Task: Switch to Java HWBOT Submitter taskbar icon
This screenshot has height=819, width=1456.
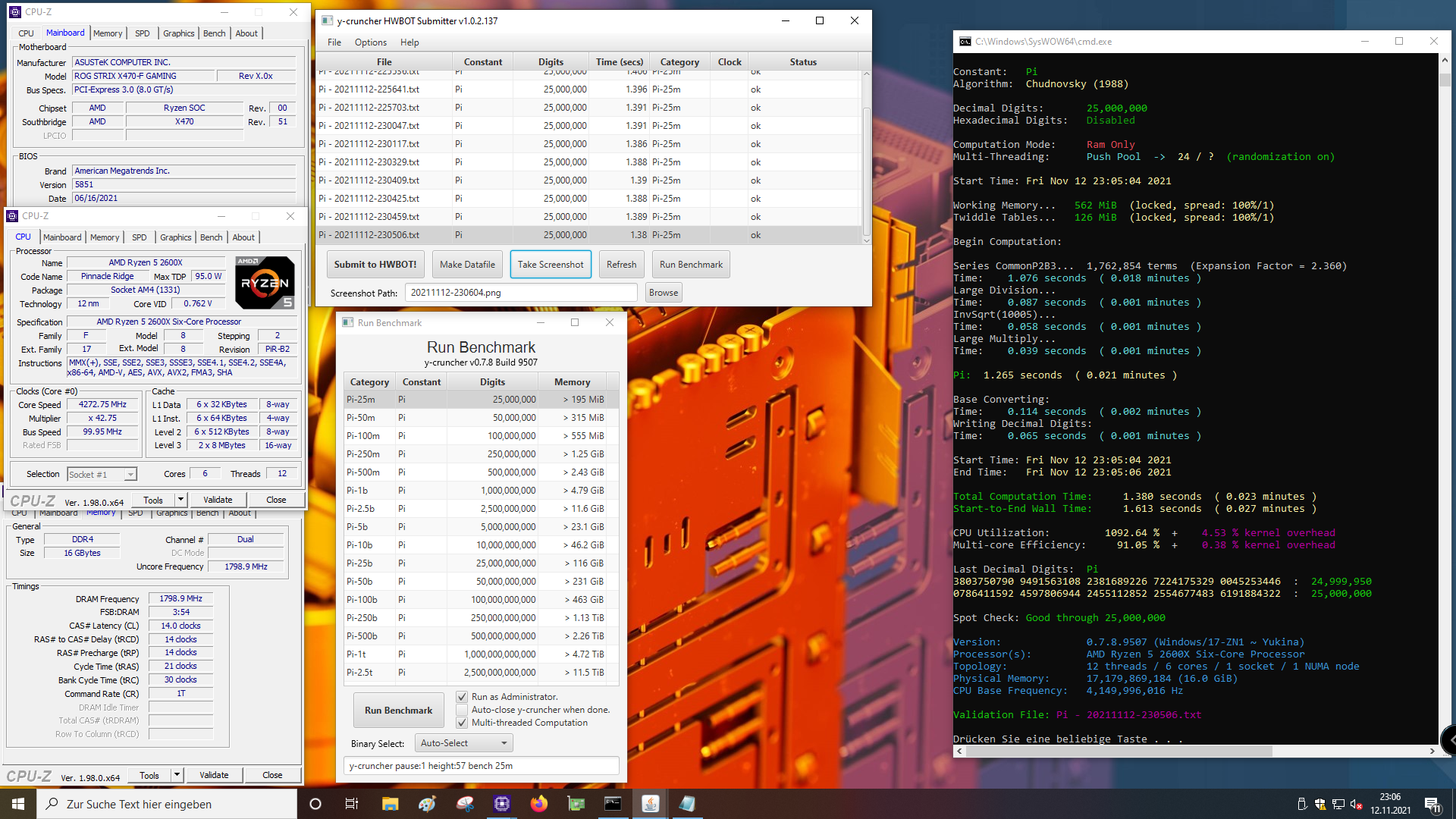Action: [x=650, y=804]
